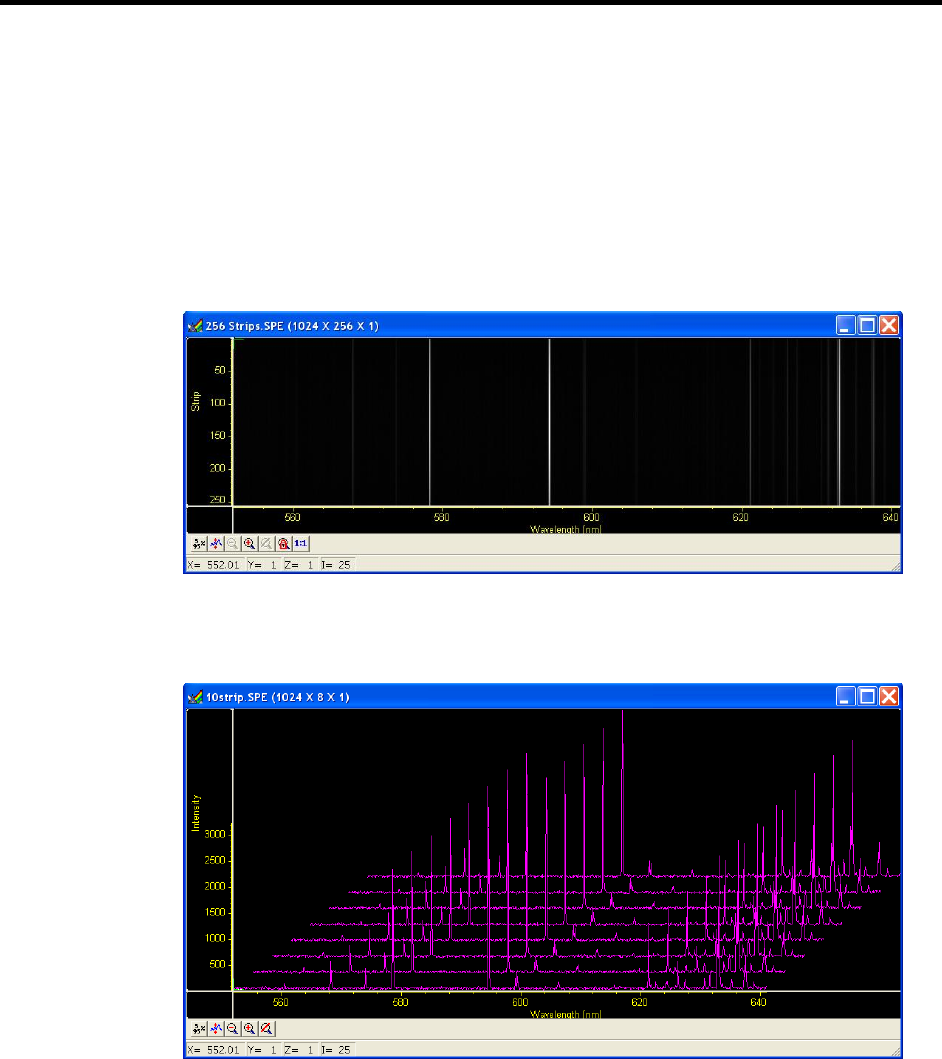Minimize the 256 Strips.SPE window

coord(845,326)
